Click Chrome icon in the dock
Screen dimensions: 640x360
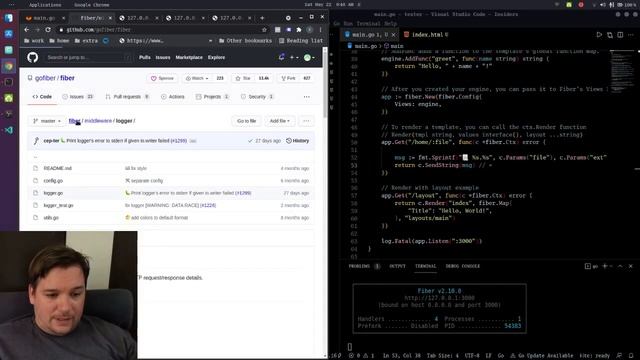9,66
